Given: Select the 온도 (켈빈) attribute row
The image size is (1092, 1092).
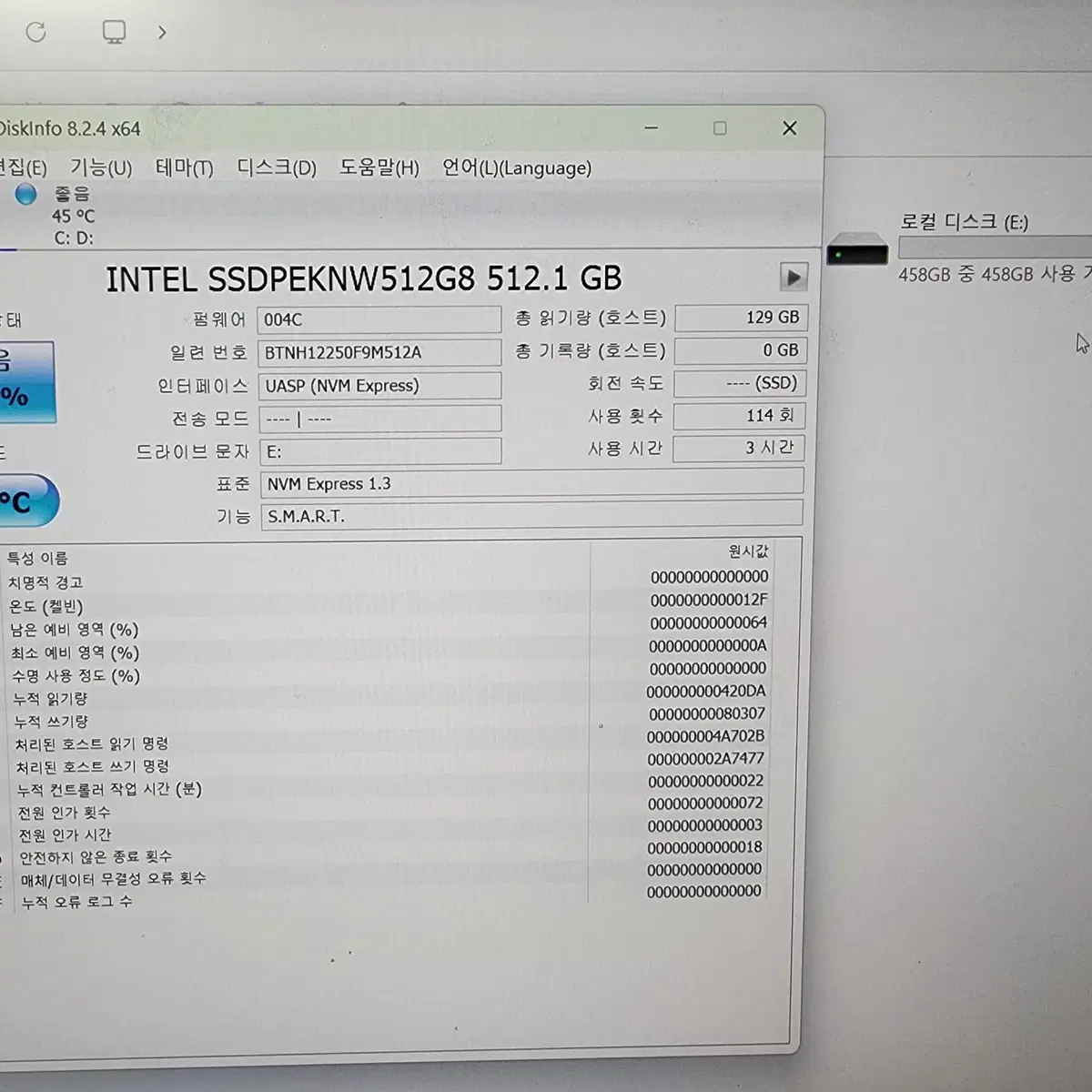Looking at the screenshot, I should click(x=387, y=605).
